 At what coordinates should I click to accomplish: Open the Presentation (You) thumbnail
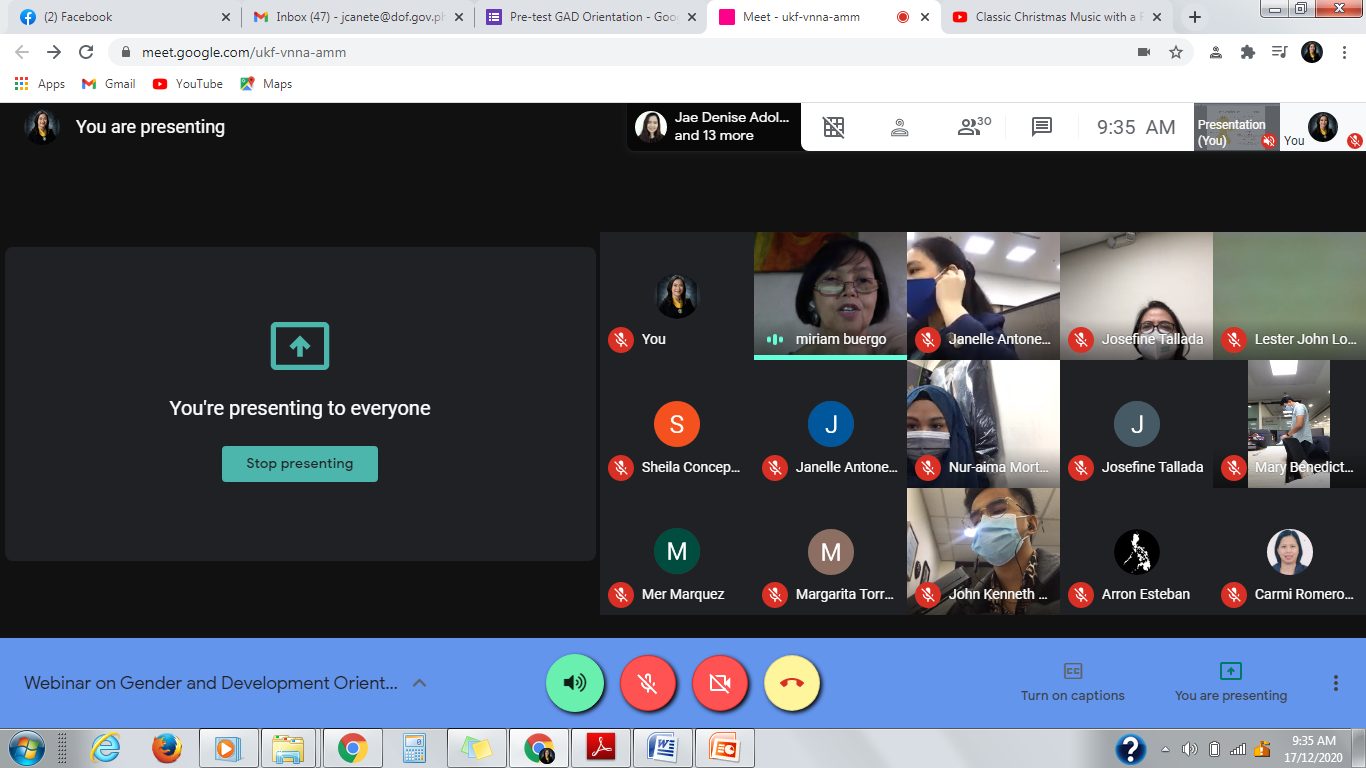1237,127
